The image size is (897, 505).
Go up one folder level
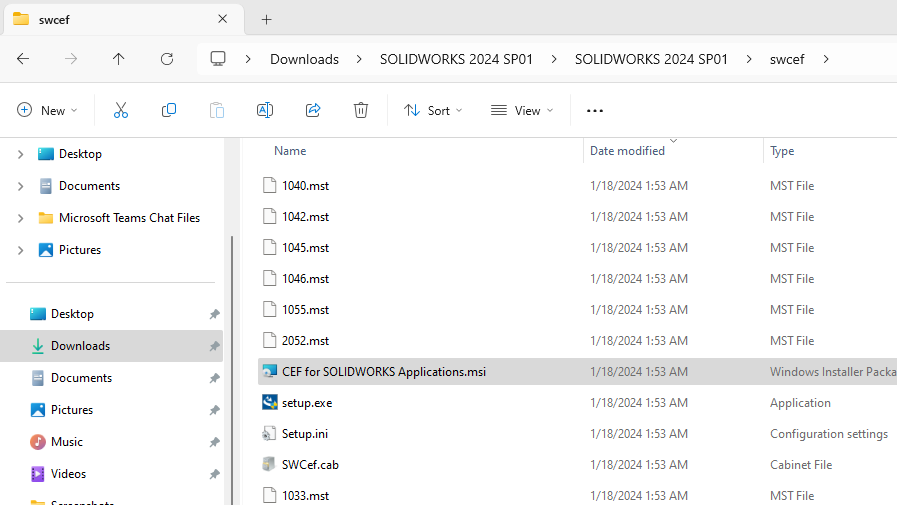(119, 59)
